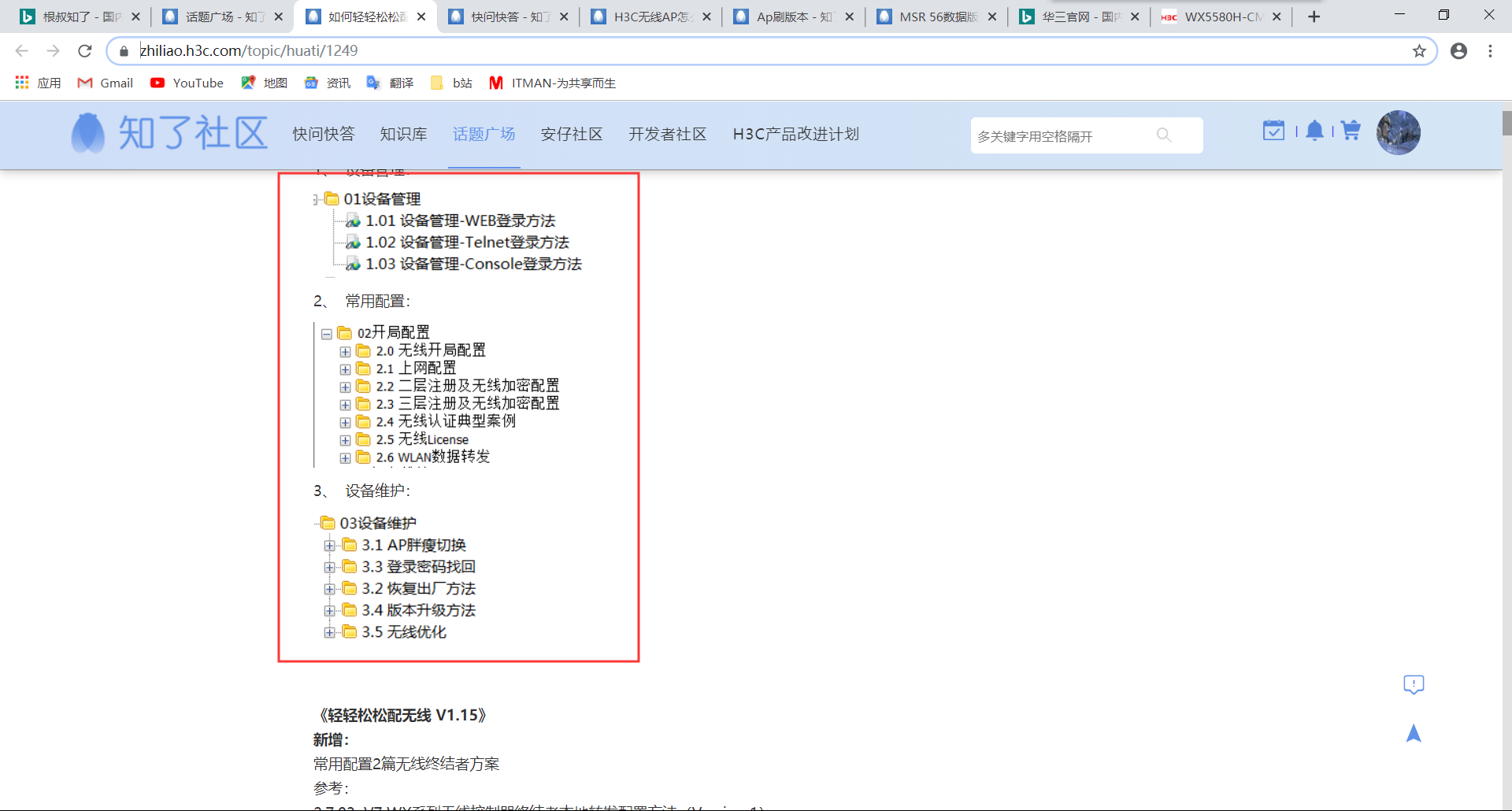Select the 03设备维护 folder label

coord(378,524)
